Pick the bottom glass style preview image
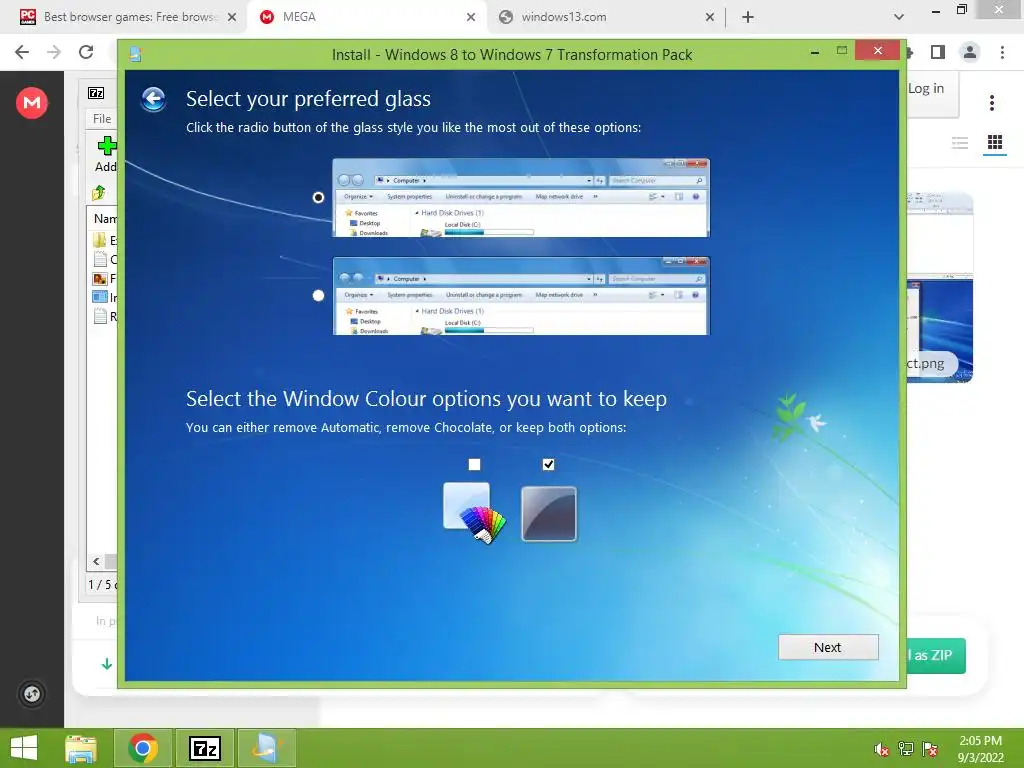The width and height of the screenshot is (1024, 768). tap(520, 296)
